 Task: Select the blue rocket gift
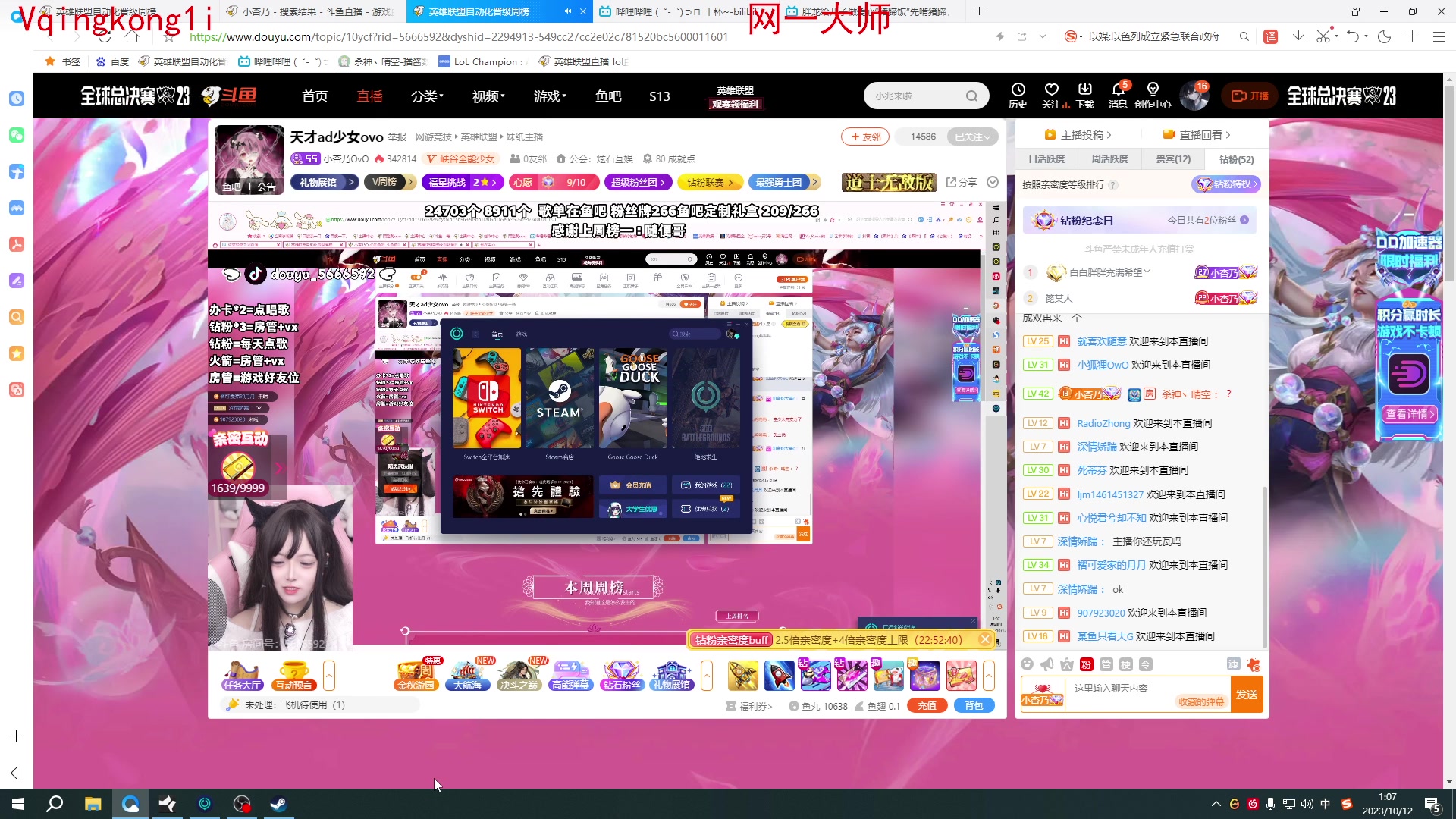[x=779, y=675]
